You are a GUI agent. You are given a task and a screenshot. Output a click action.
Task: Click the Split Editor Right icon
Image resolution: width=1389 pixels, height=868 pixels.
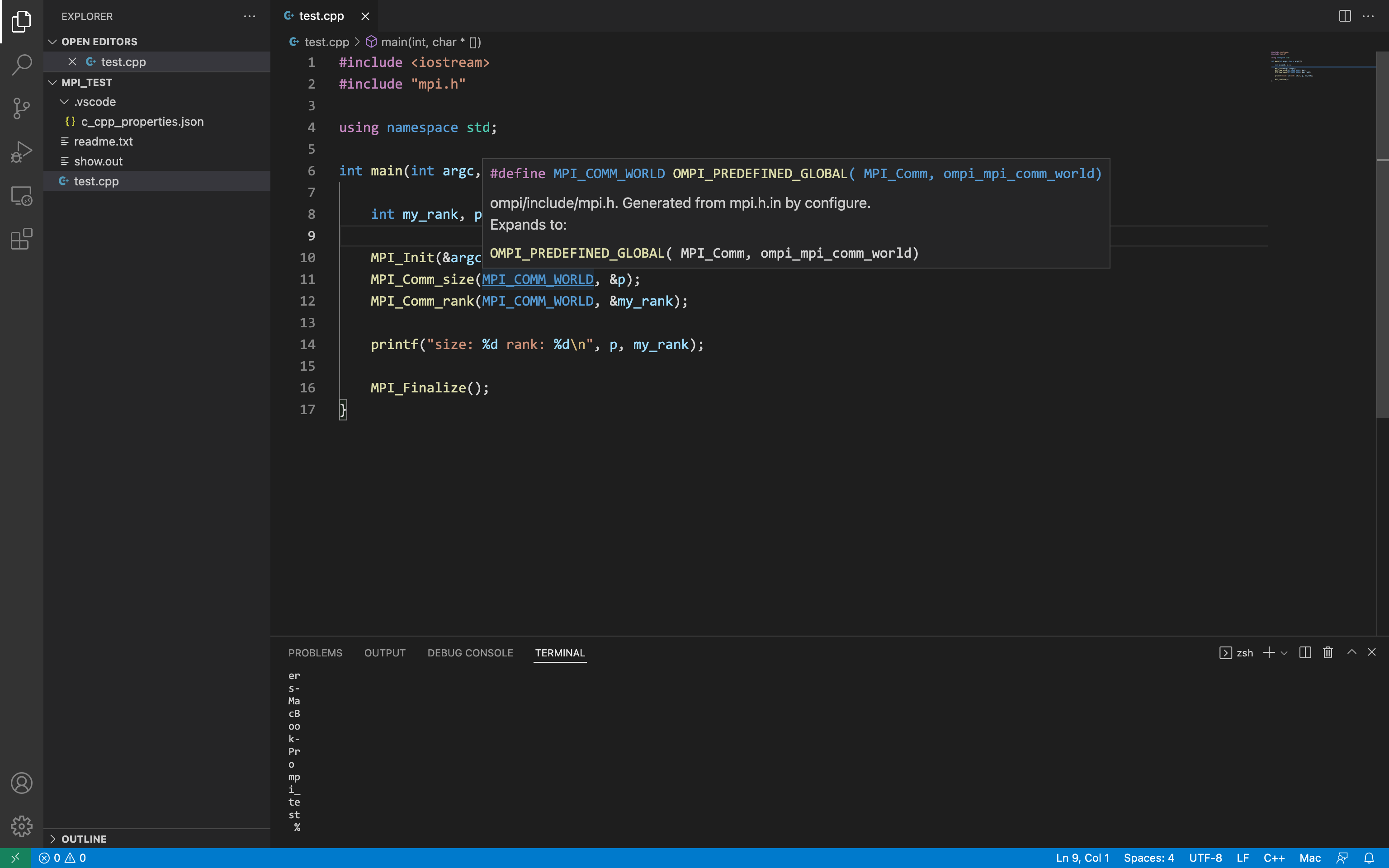(x=1344, y=16)
